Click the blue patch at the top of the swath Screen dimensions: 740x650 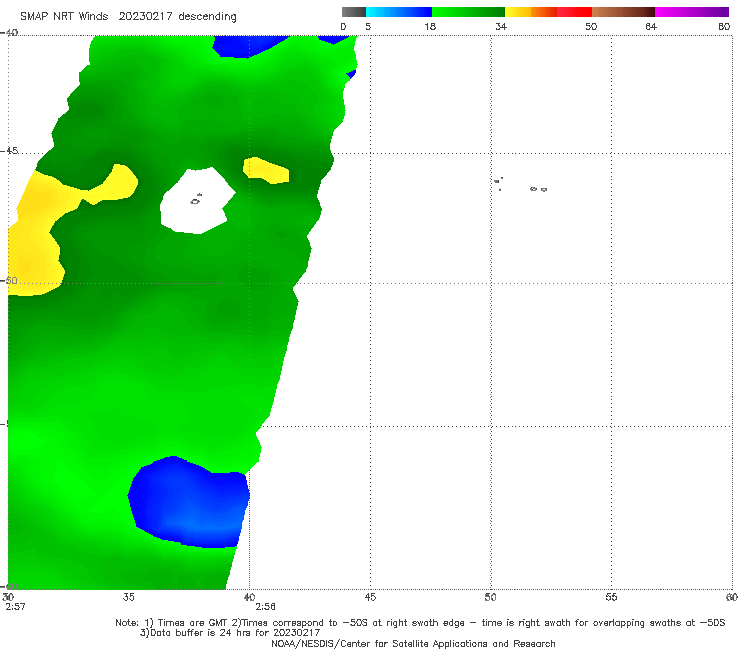pyautogui.click(x=248, y=46)
